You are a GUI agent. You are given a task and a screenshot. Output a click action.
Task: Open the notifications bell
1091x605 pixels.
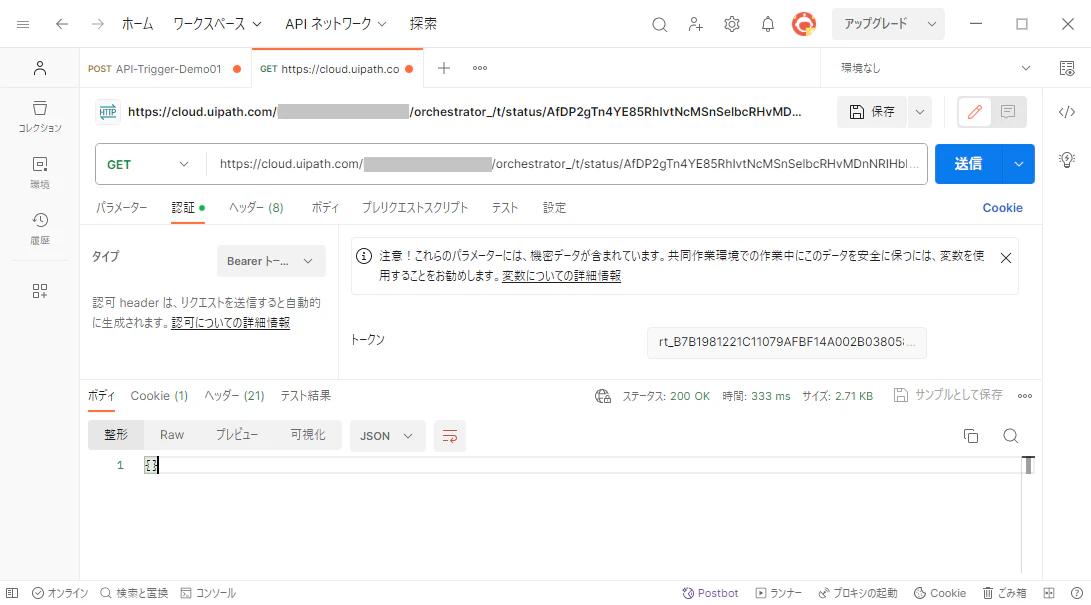[767, 24]
